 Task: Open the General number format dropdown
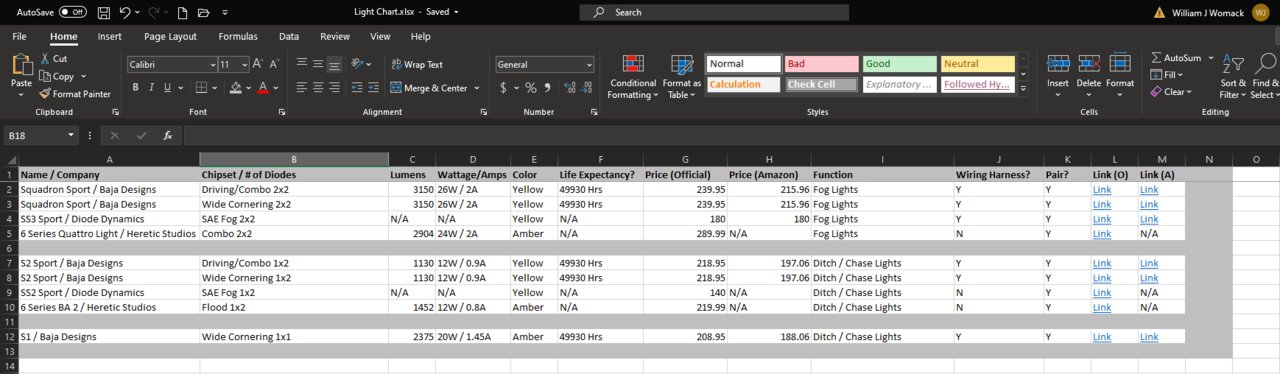(589, 64)
